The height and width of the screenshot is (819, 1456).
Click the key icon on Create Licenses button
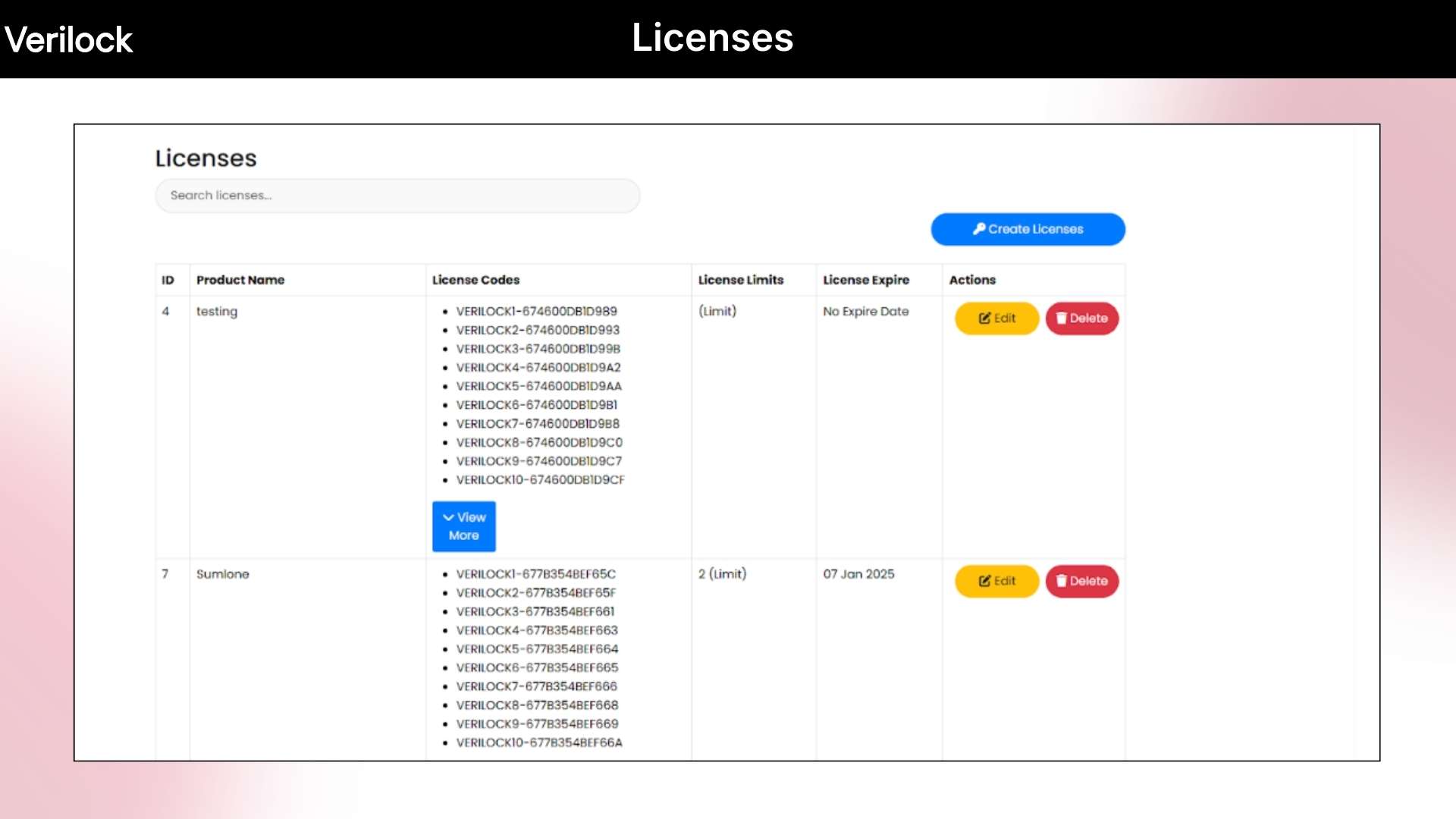click(979, 229)
